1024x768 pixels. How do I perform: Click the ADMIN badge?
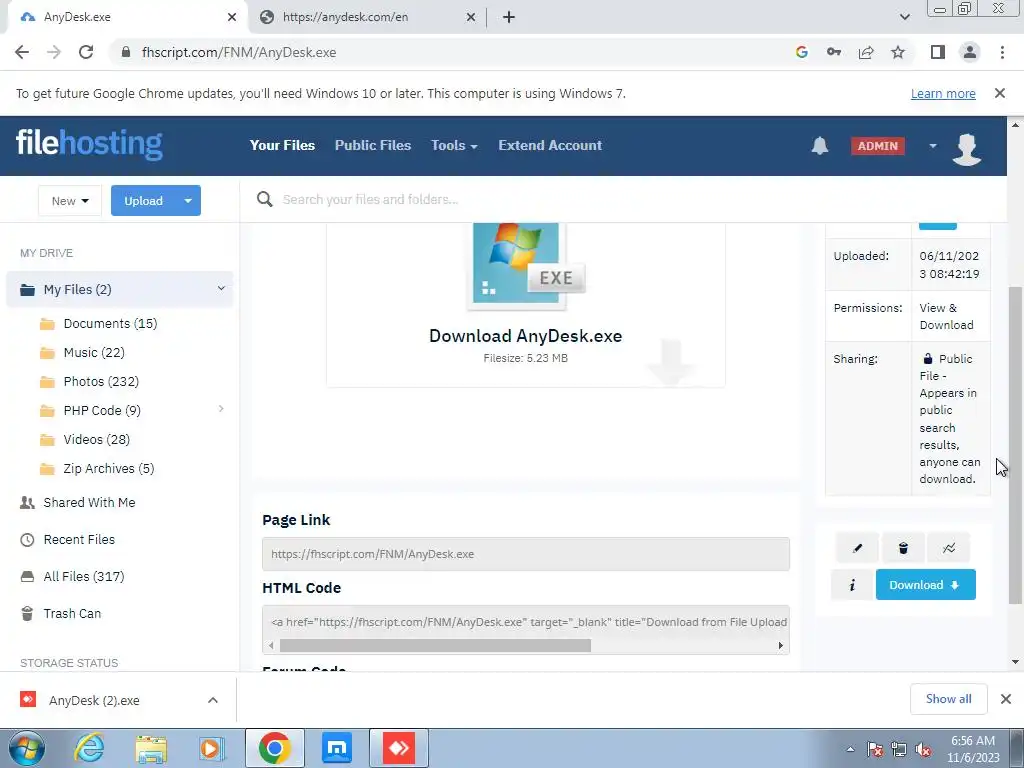[x=877, y=146]
